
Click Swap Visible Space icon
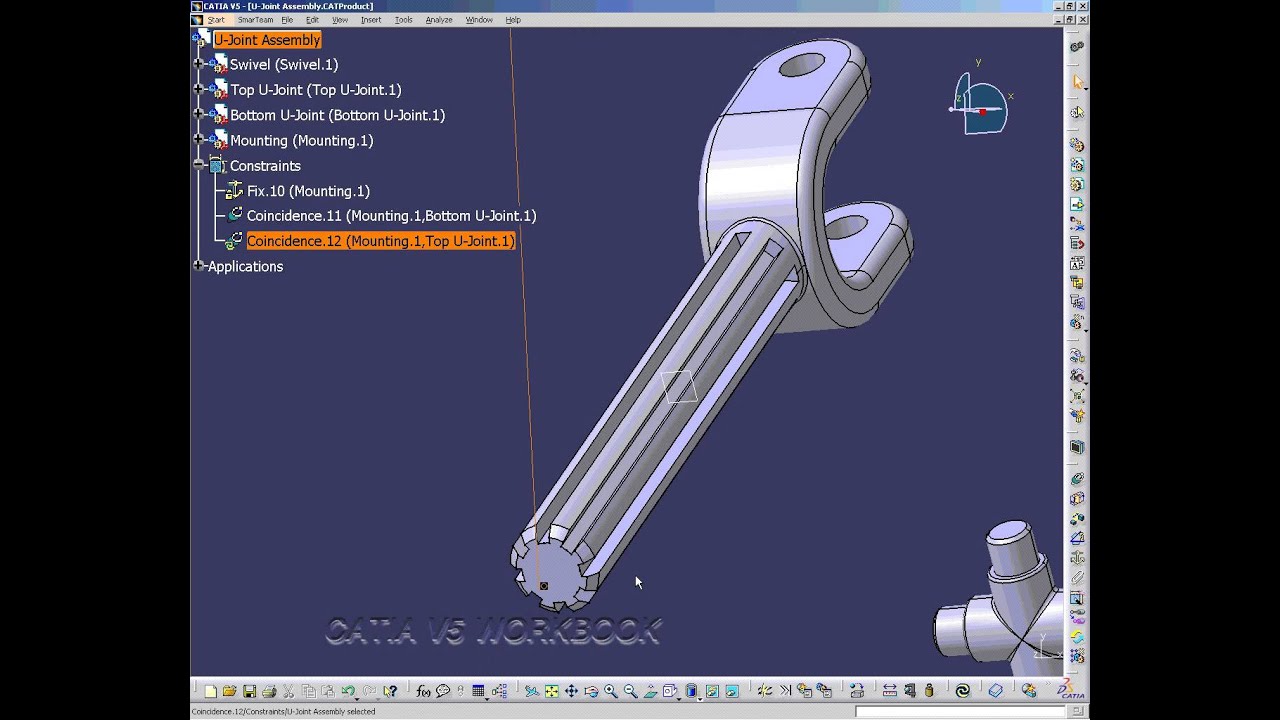(732, 691)
